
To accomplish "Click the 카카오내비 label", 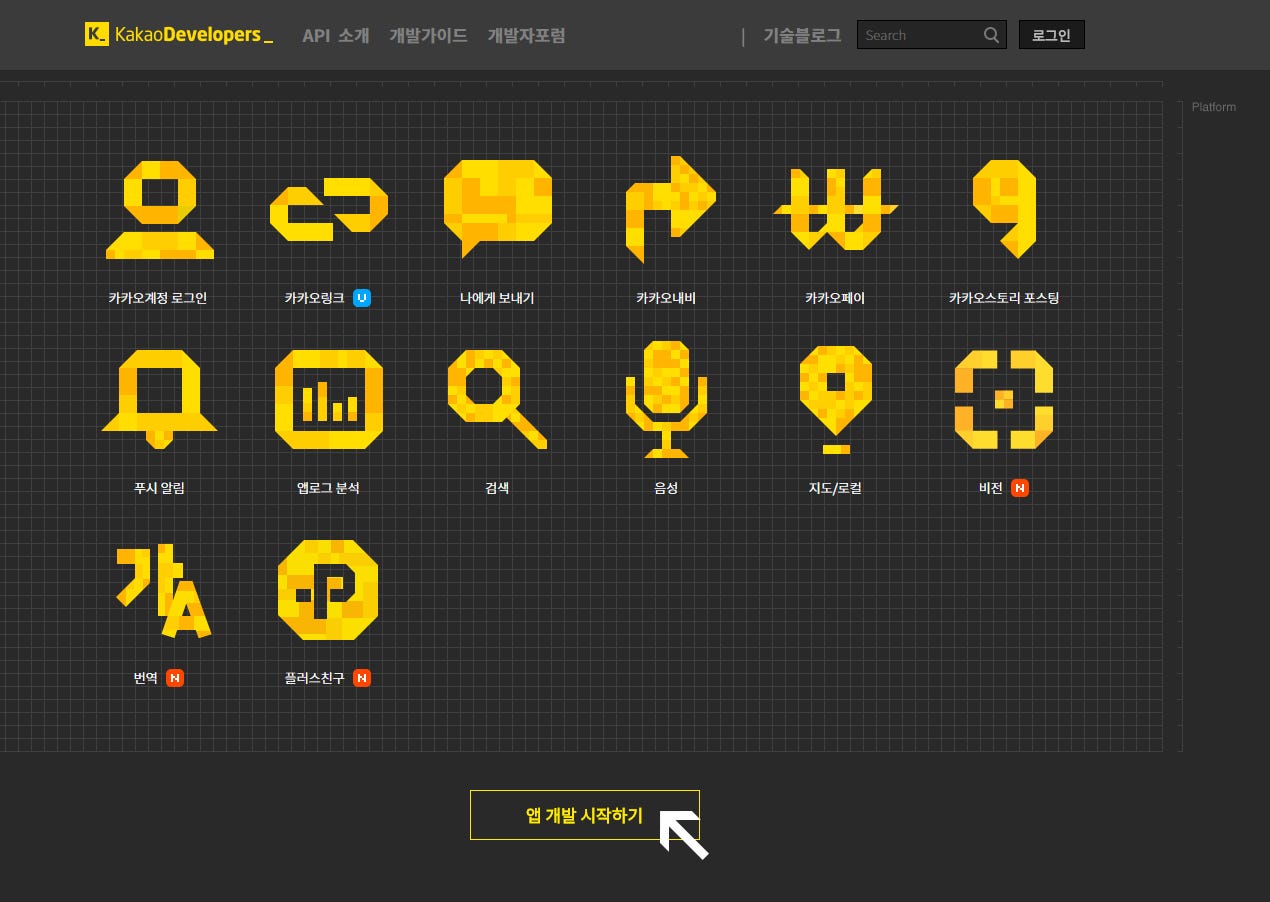I will 666,298.
